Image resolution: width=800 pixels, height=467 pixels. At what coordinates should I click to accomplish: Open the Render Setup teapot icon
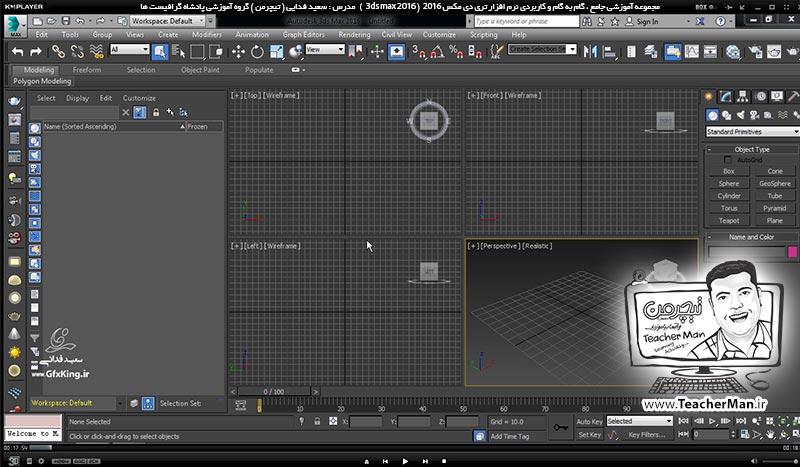point(755,52)
